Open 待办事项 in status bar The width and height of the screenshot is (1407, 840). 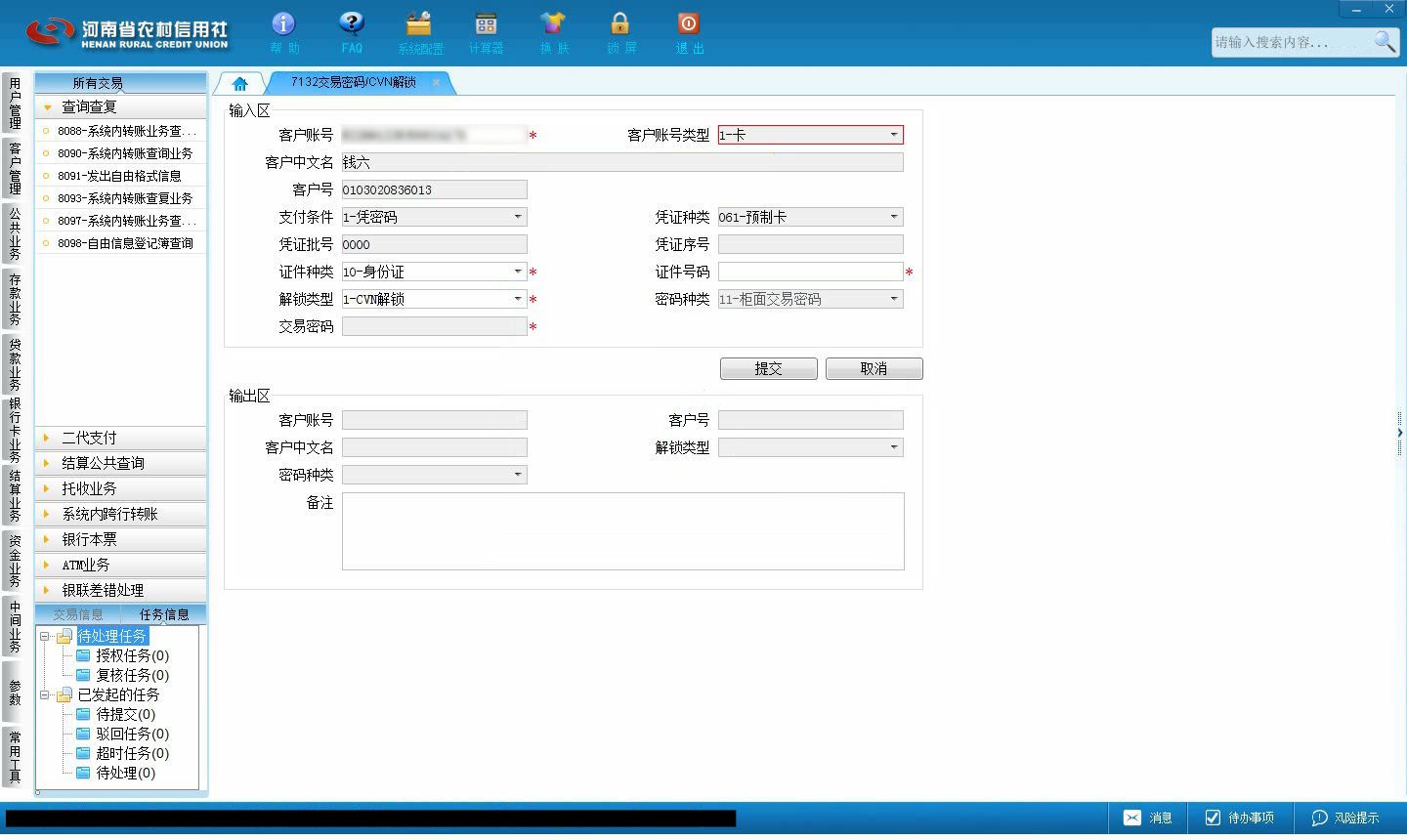(x=1239, y=818)
